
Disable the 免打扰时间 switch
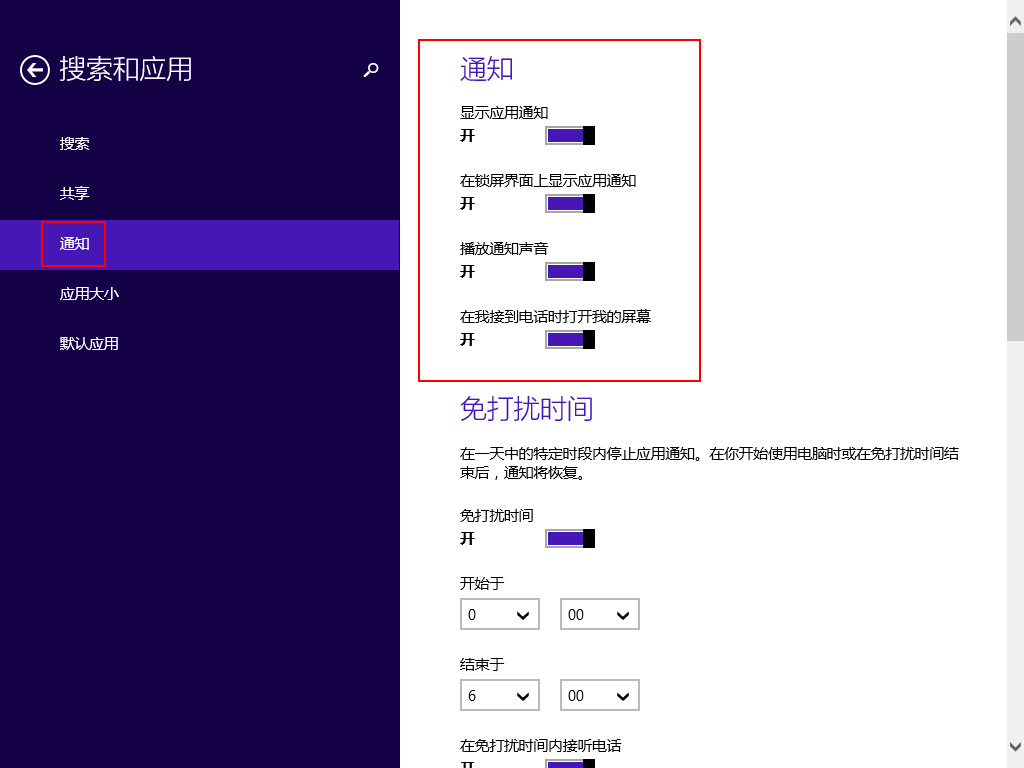coord(570,538)
